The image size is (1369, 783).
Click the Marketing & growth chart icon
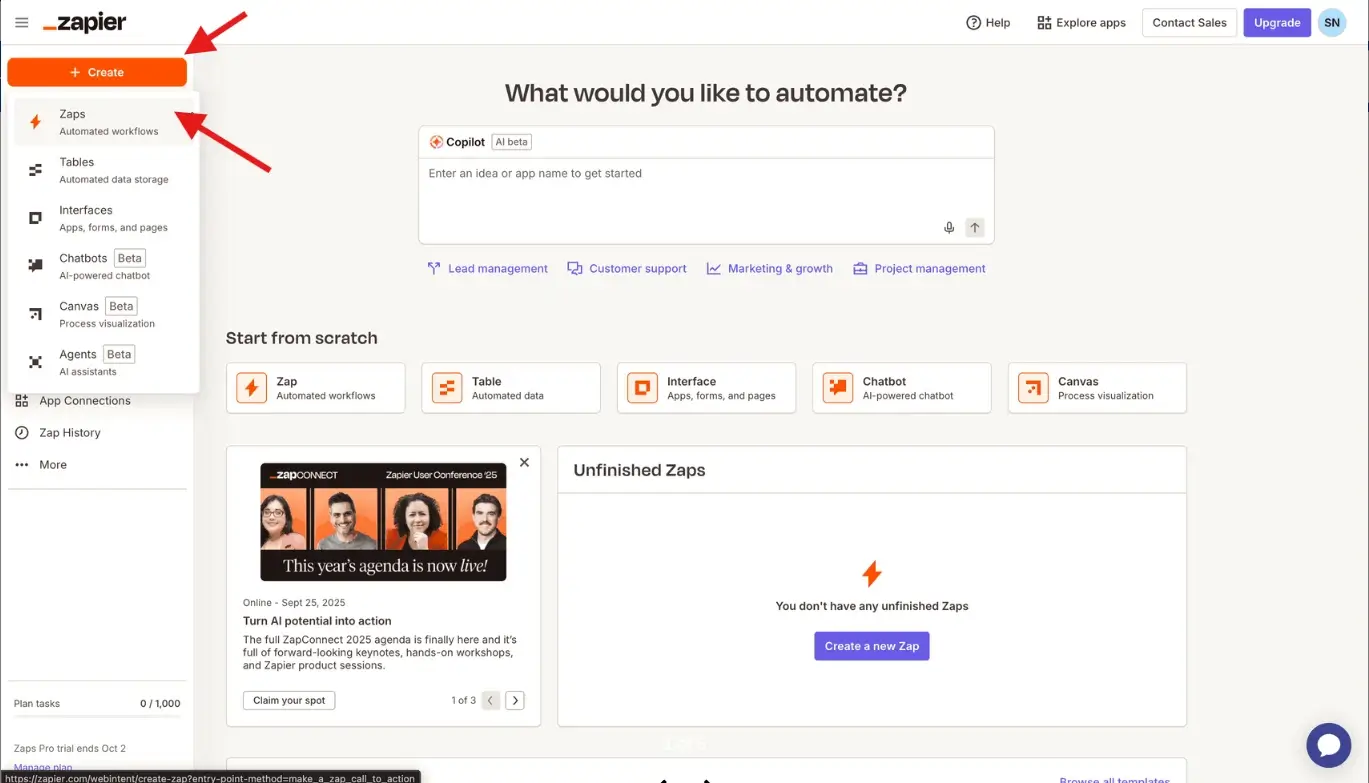(x=714, y=269)
